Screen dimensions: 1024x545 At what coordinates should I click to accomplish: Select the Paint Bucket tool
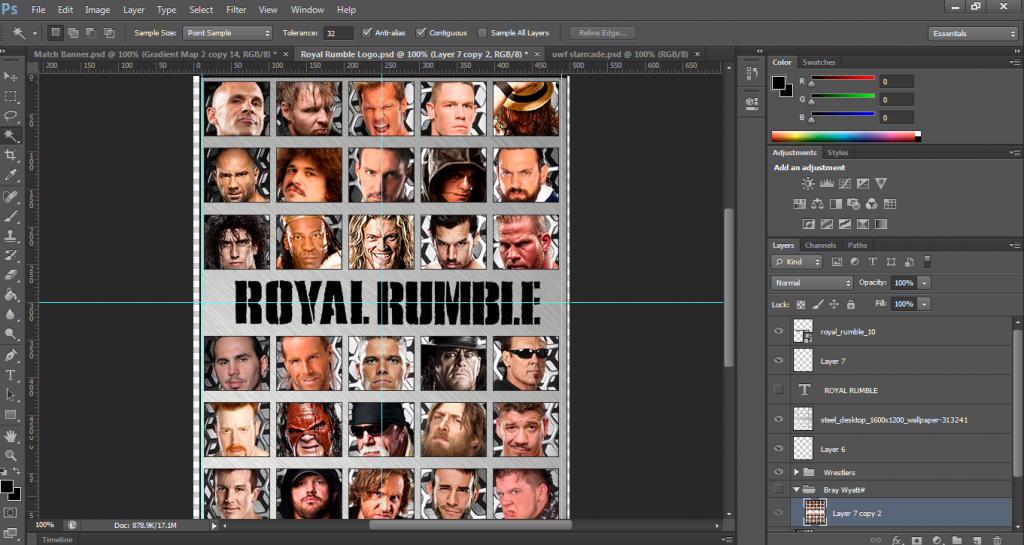10,295
